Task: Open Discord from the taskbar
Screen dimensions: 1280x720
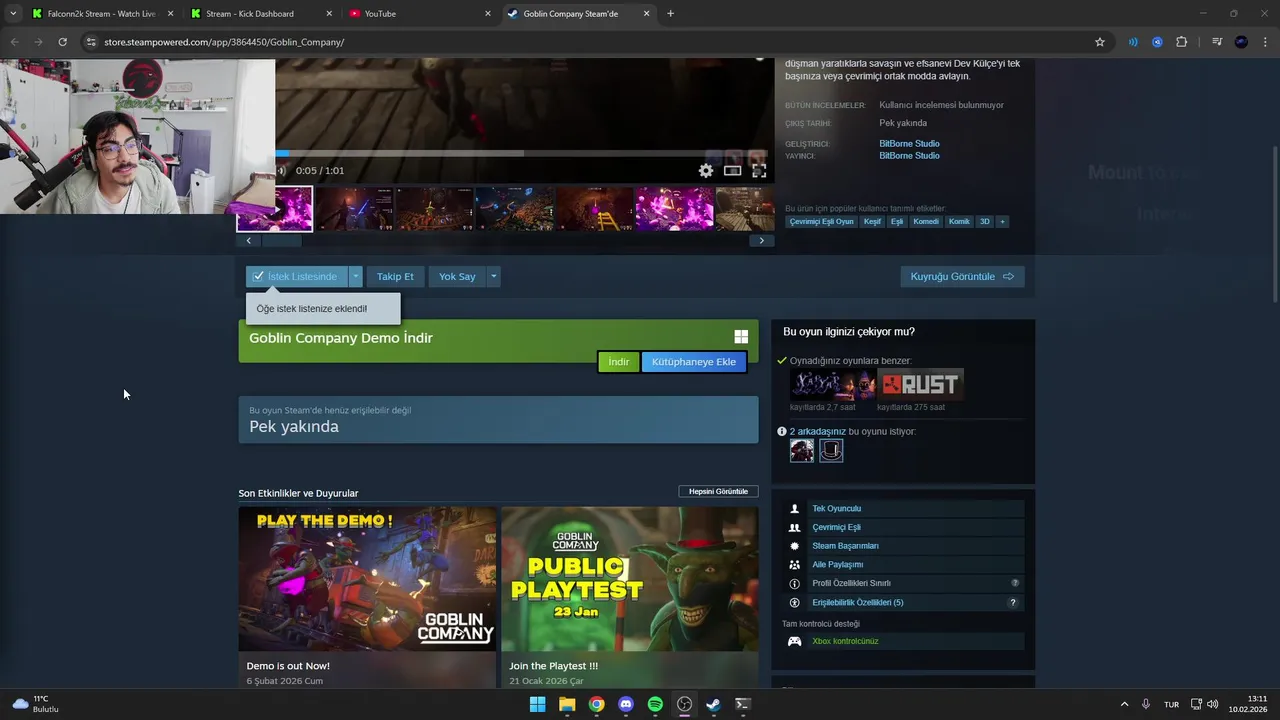Action: 626,704
